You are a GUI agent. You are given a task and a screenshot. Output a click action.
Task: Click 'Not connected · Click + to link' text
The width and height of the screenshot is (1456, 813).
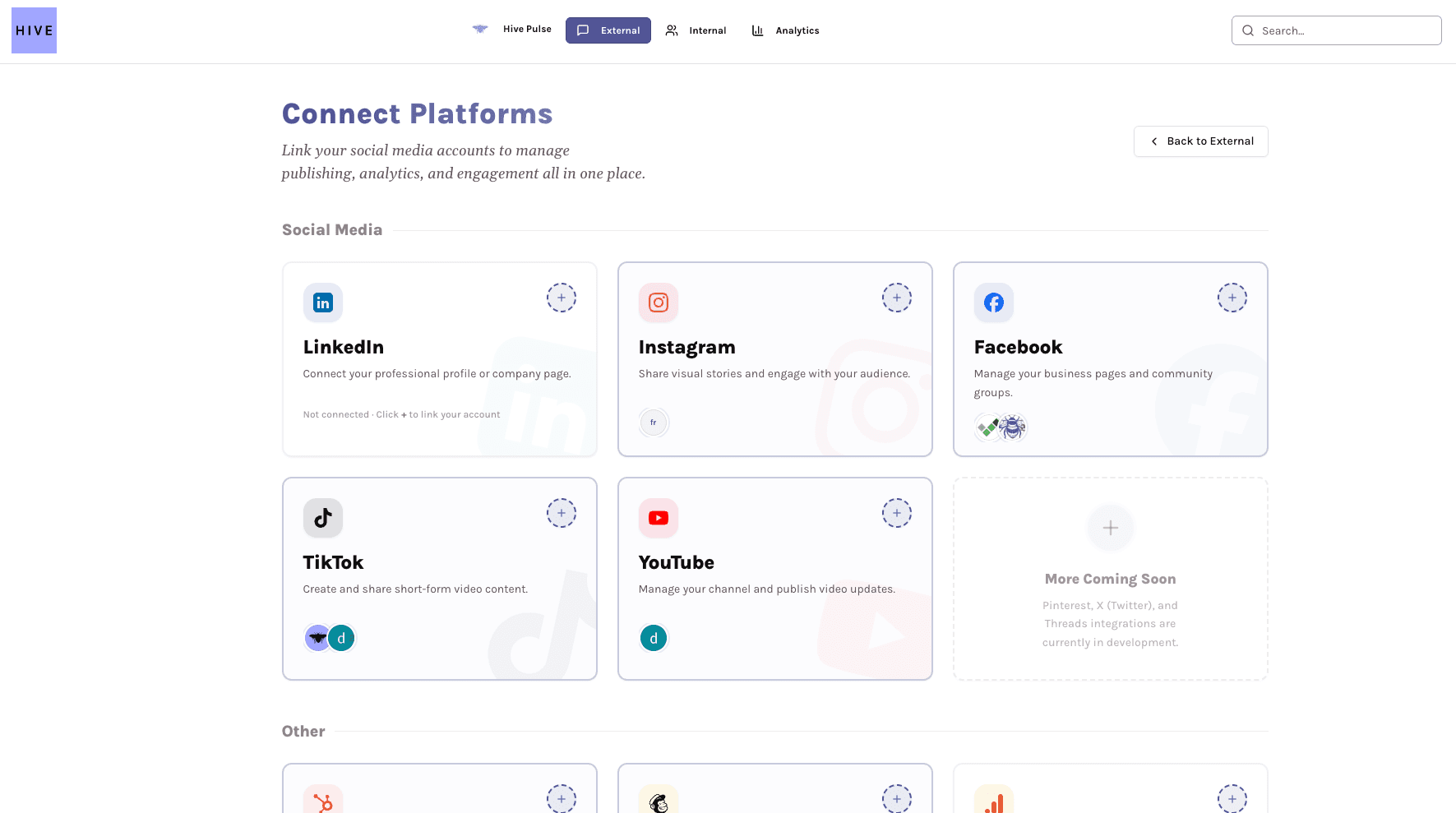(x=401, y=414)
